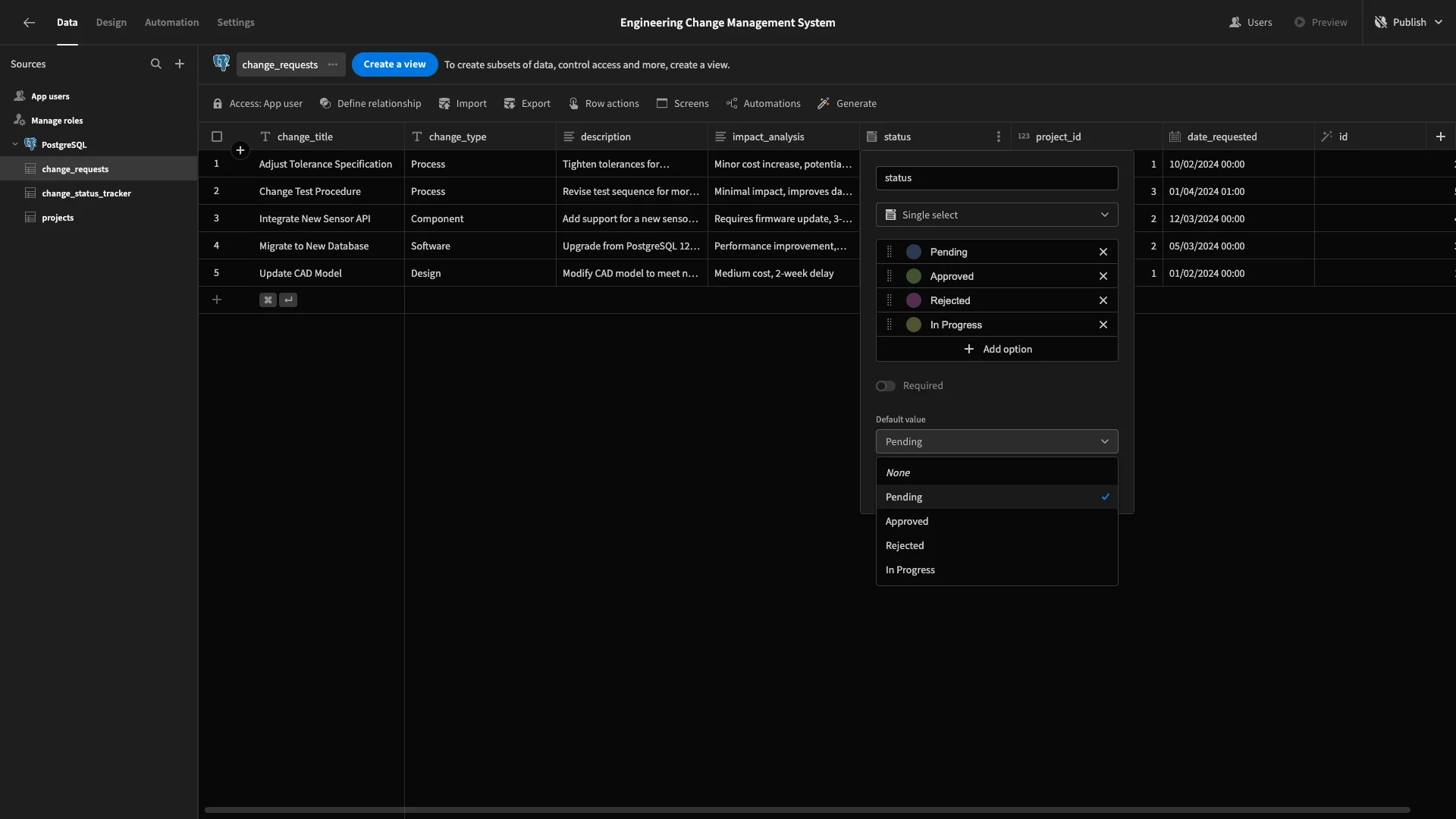
Task: Click the Export button
Action: (527, 104)
